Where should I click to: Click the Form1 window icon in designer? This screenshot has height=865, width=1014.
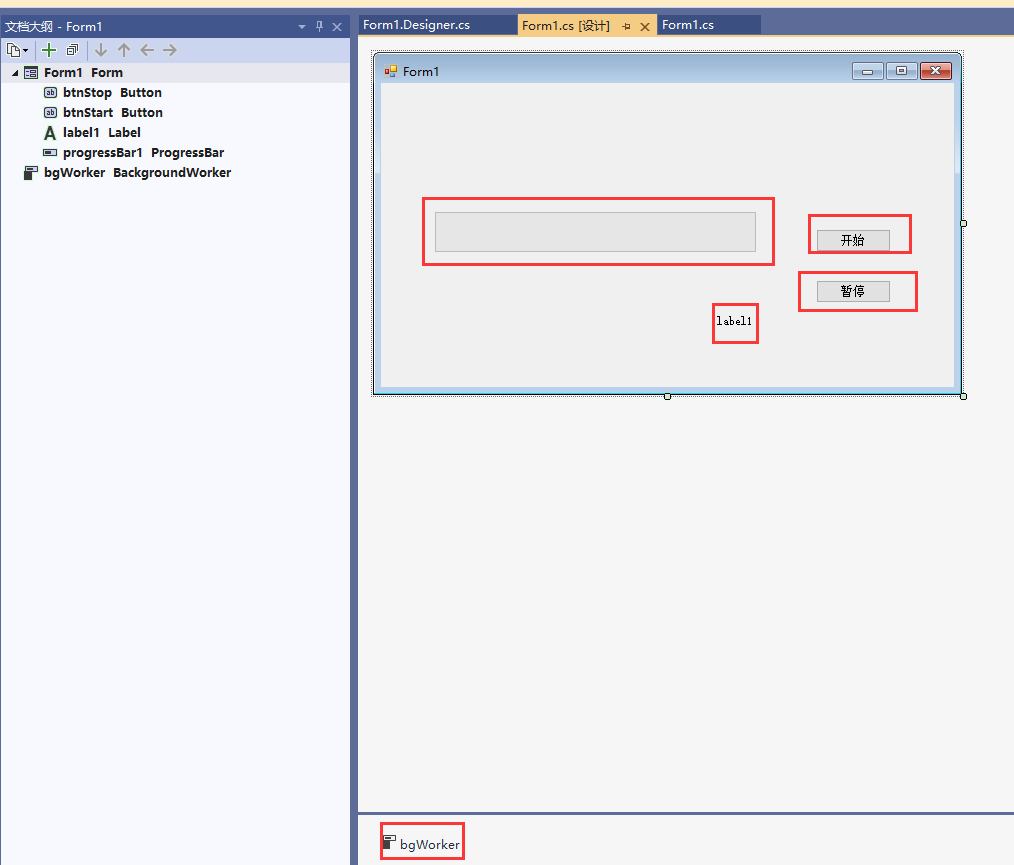pyautogui.click(x=391, y=71)
